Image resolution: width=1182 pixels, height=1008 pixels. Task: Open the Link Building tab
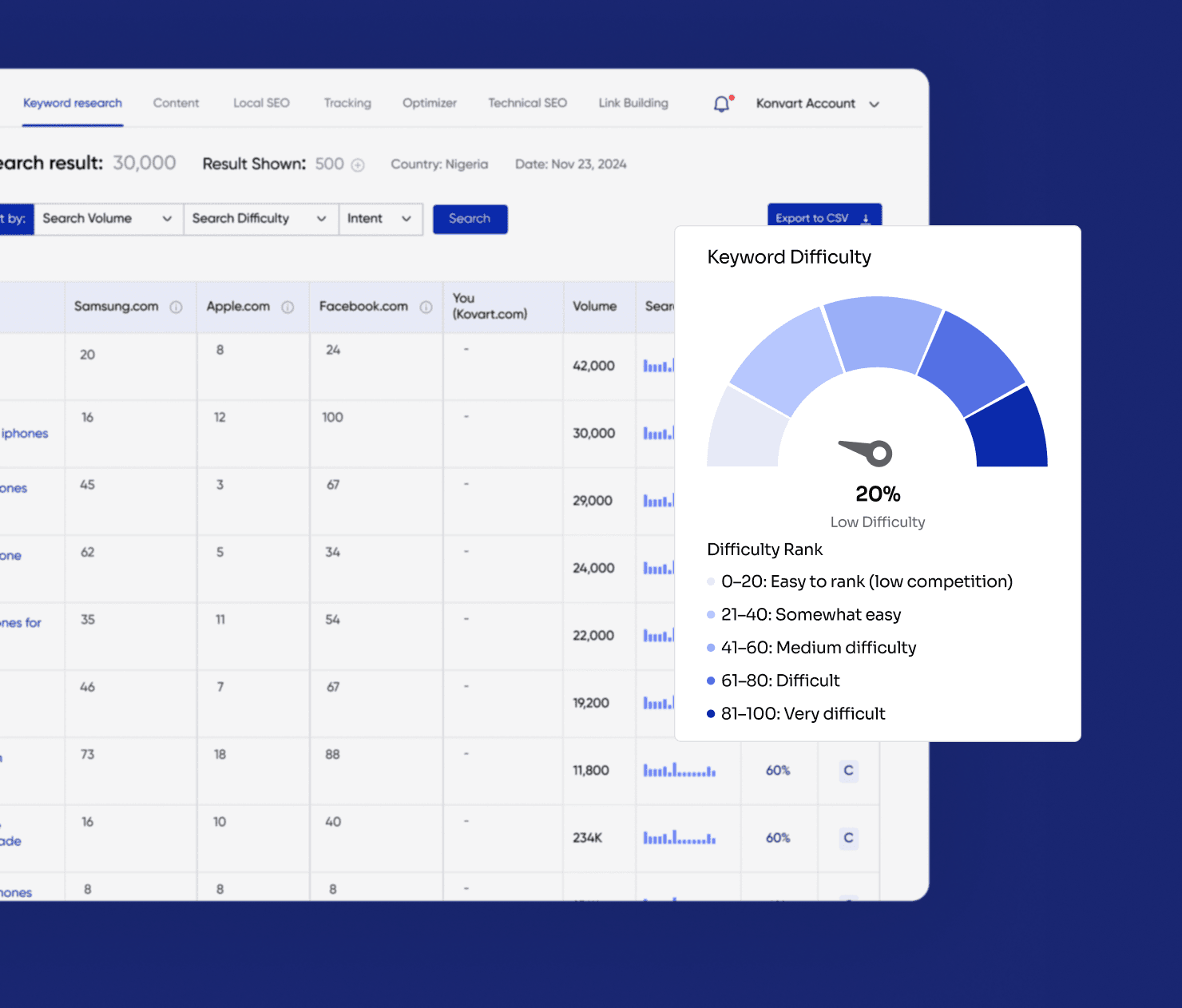(633, 103)
